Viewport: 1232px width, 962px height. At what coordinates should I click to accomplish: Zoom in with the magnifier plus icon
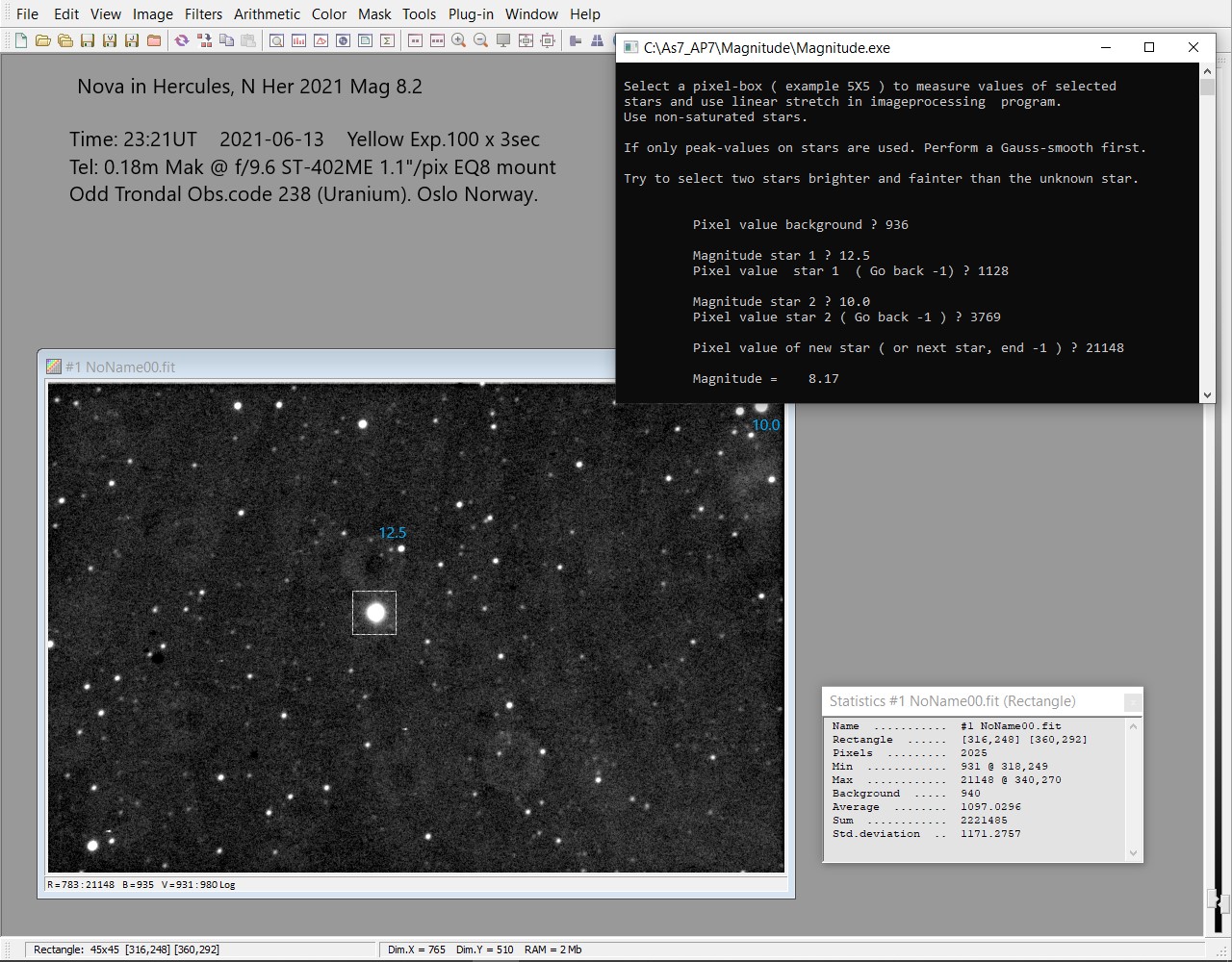[x=459, y=40]
